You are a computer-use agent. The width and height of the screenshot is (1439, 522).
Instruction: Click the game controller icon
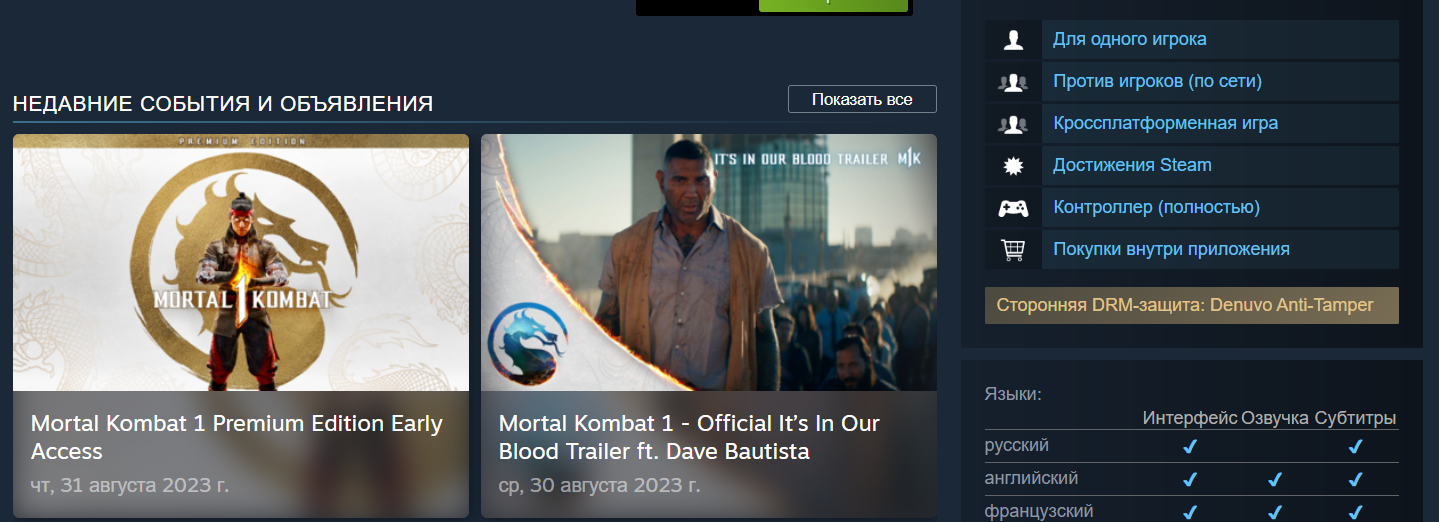[x=1013, y=208]
